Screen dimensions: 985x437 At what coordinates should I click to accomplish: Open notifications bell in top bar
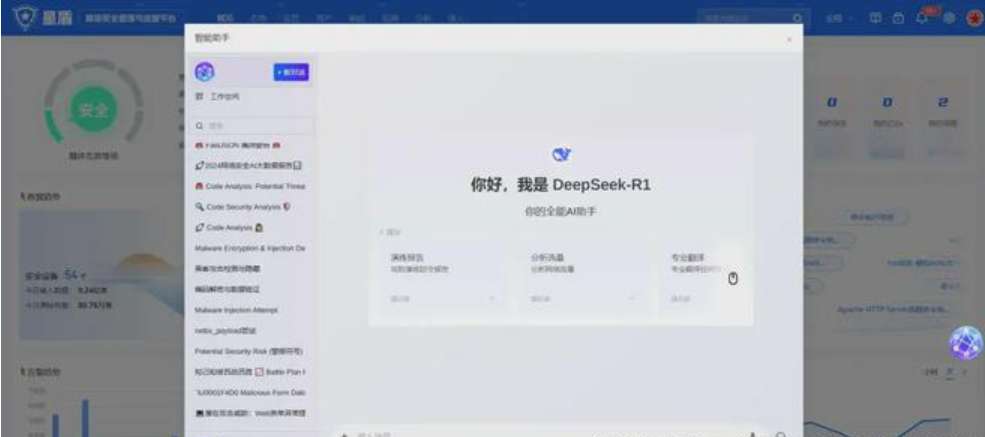pos(923,18)
